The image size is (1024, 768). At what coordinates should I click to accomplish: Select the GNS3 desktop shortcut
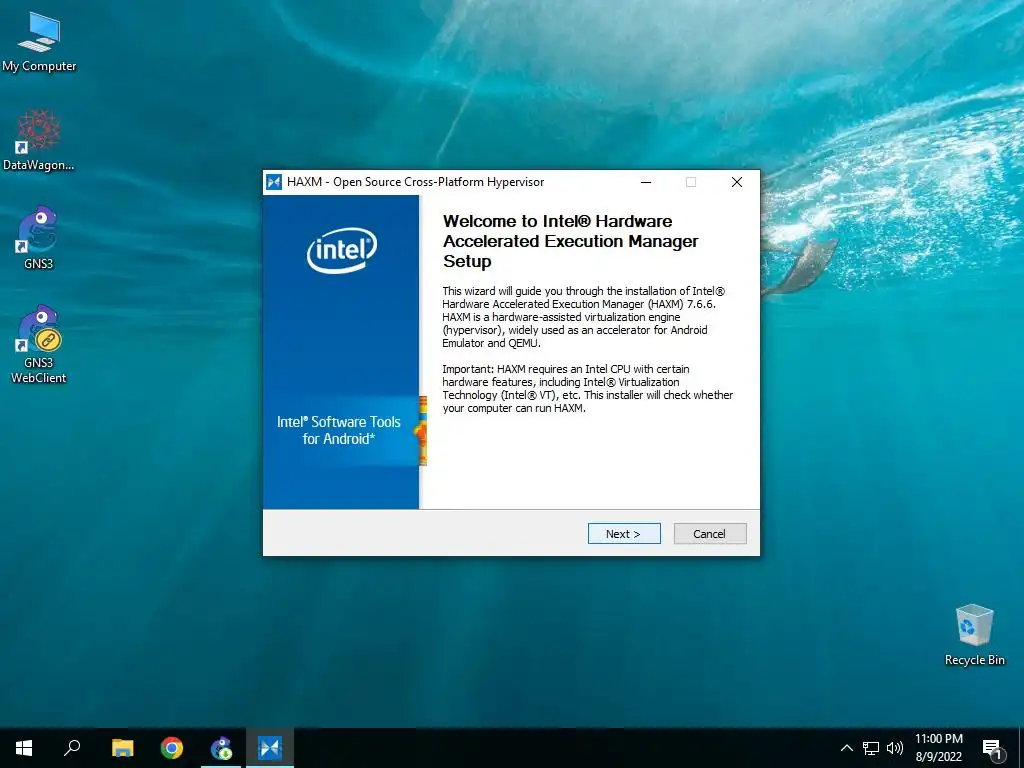pos(39,238)
